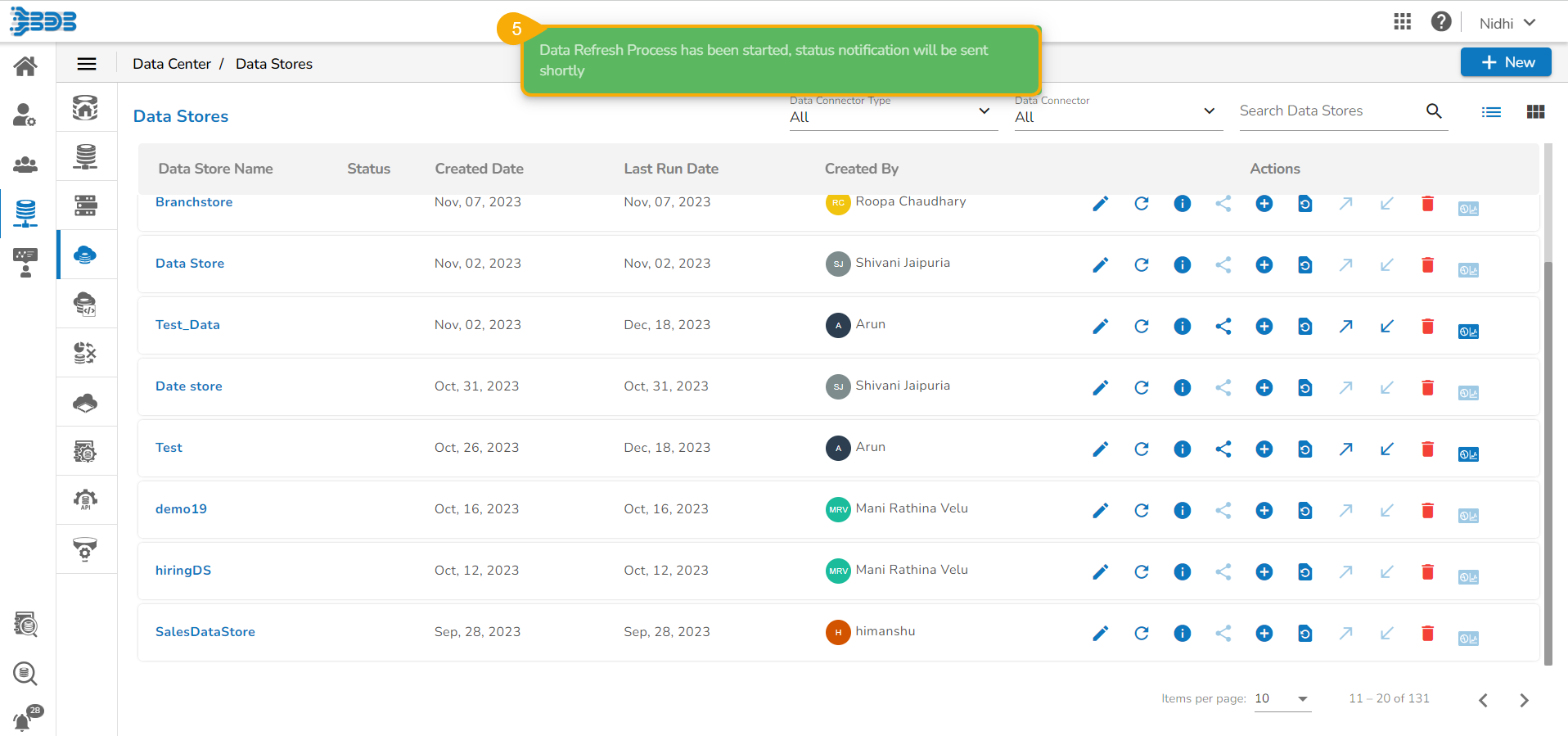Refresh the Data Store row data
Viewport: 1568px width, 736px height.
(1141, 264)
